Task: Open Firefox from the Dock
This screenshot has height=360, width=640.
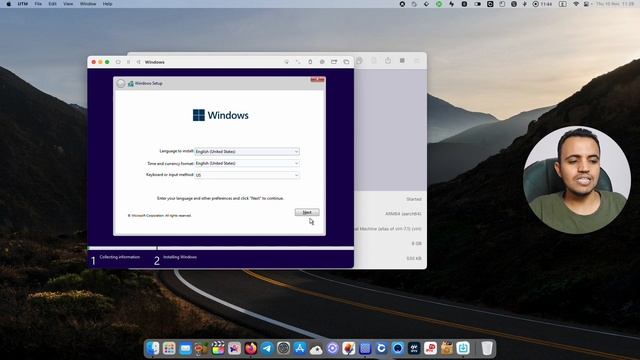Action: [x=251, y=348]
